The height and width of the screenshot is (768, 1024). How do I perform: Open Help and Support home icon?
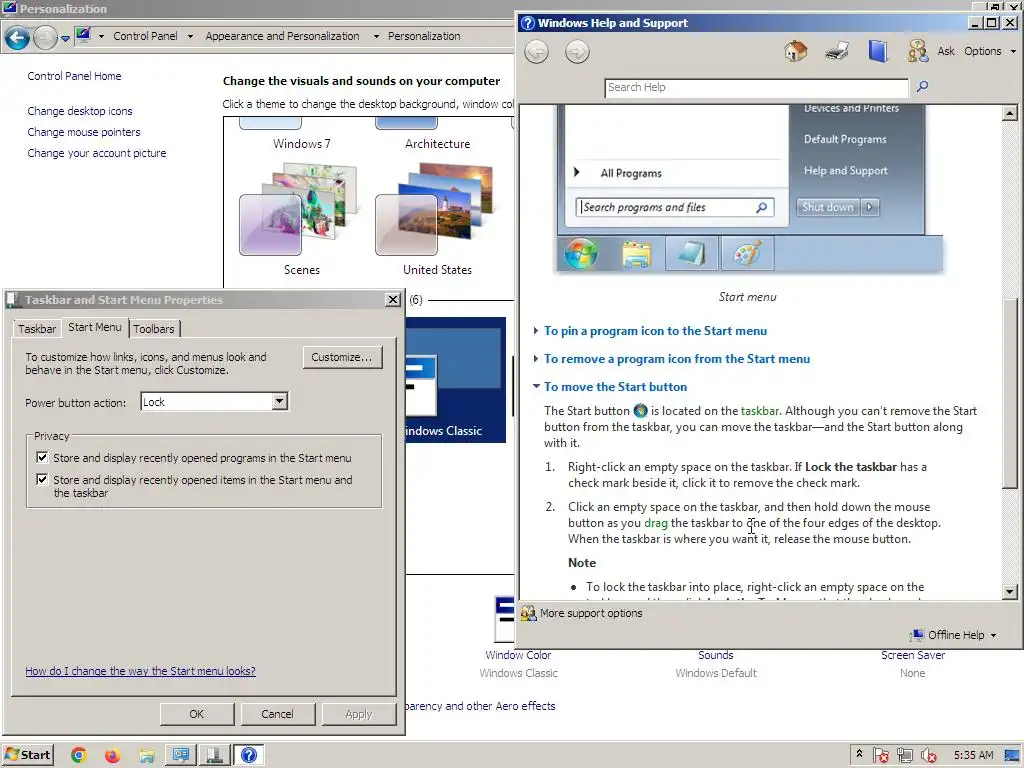click(795, 51)
